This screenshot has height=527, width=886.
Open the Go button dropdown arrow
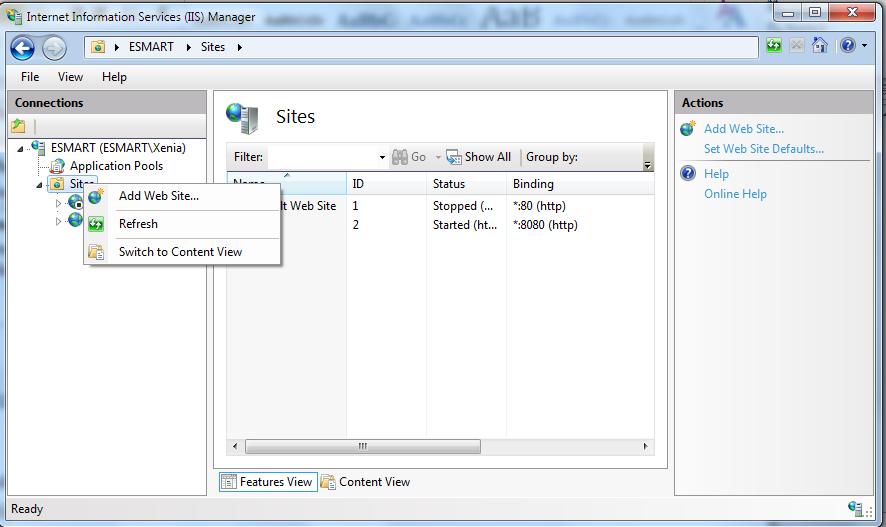[x=438, y=157]
